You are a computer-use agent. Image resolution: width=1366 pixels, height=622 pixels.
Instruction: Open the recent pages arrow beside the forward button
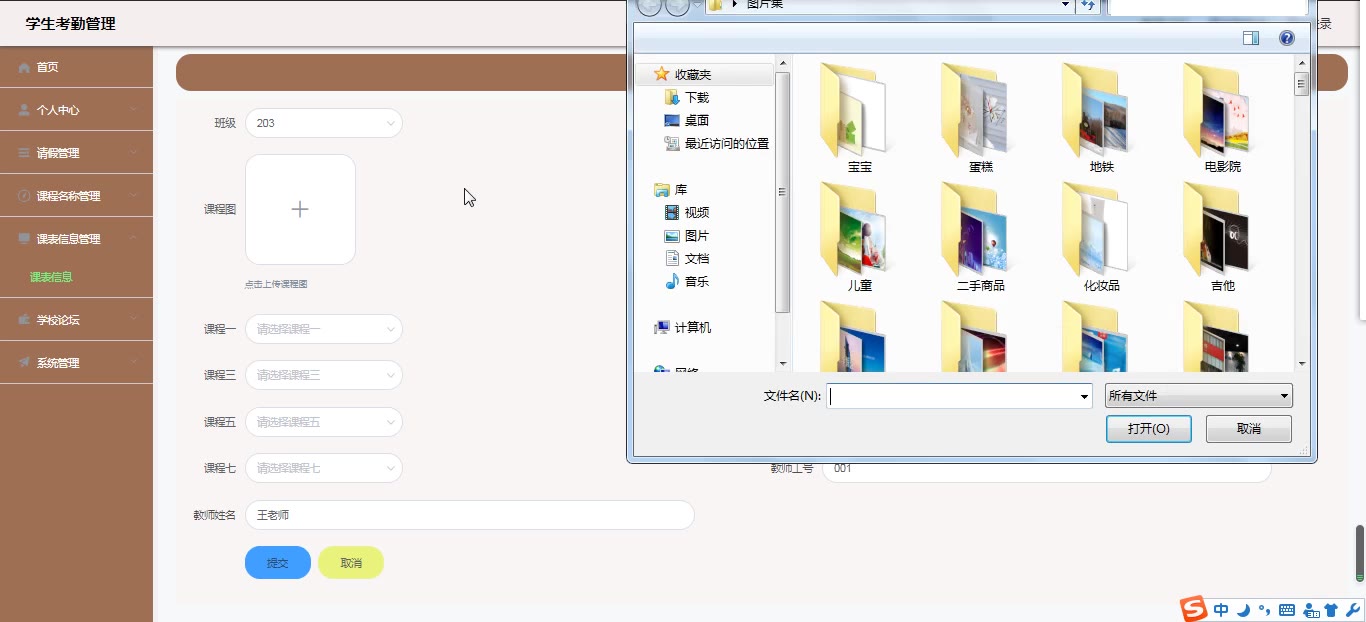698,5
